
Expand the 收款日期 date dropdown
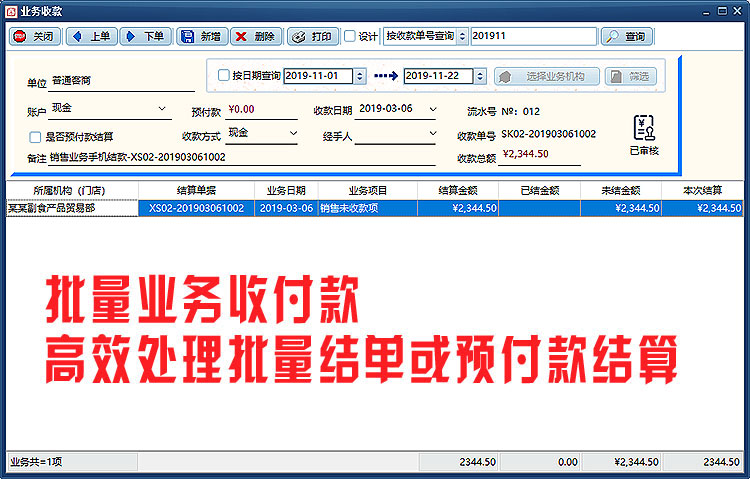pos(432,110)
